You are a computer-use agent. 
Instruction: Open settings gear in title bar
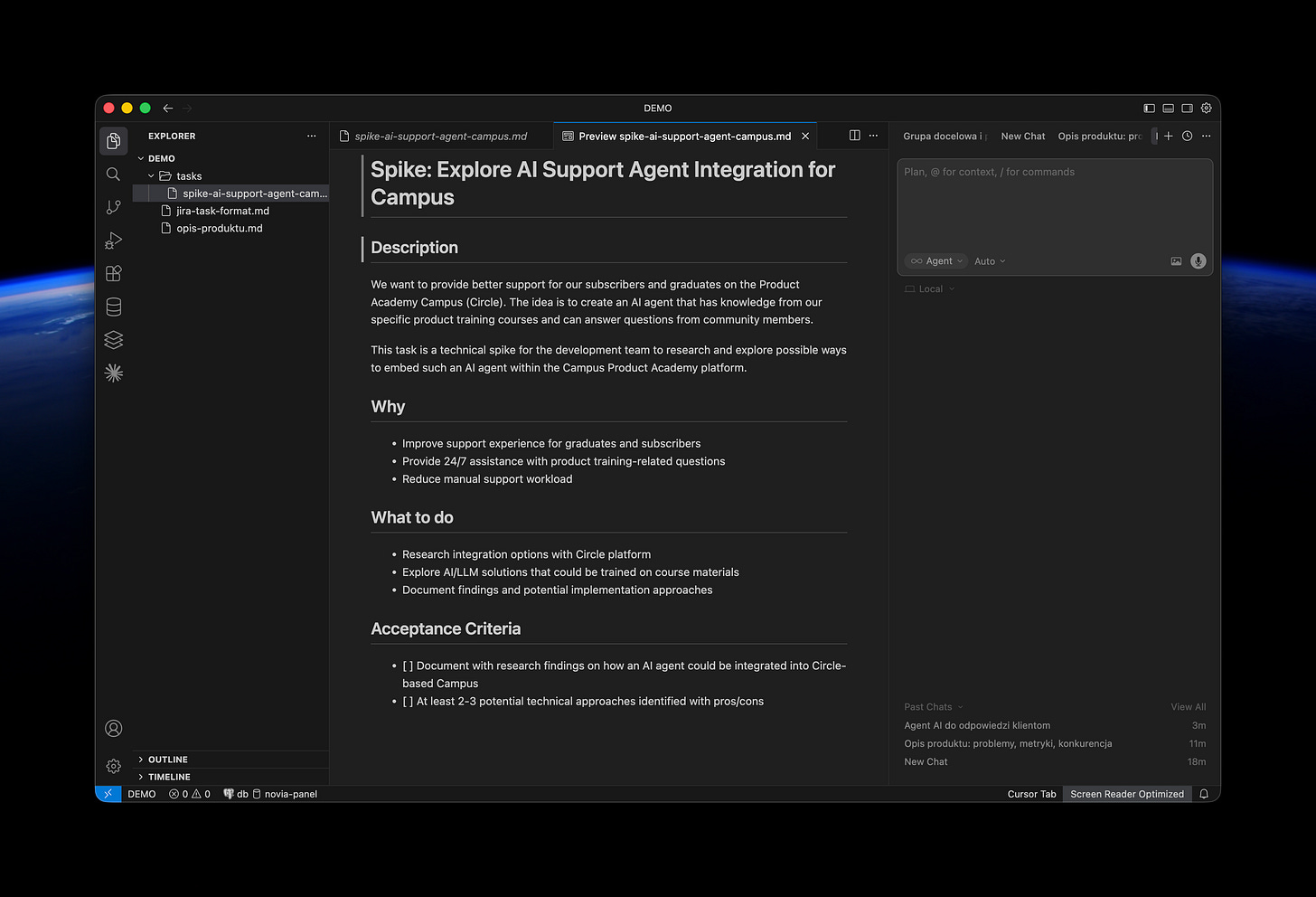[x=1206, y=108]
